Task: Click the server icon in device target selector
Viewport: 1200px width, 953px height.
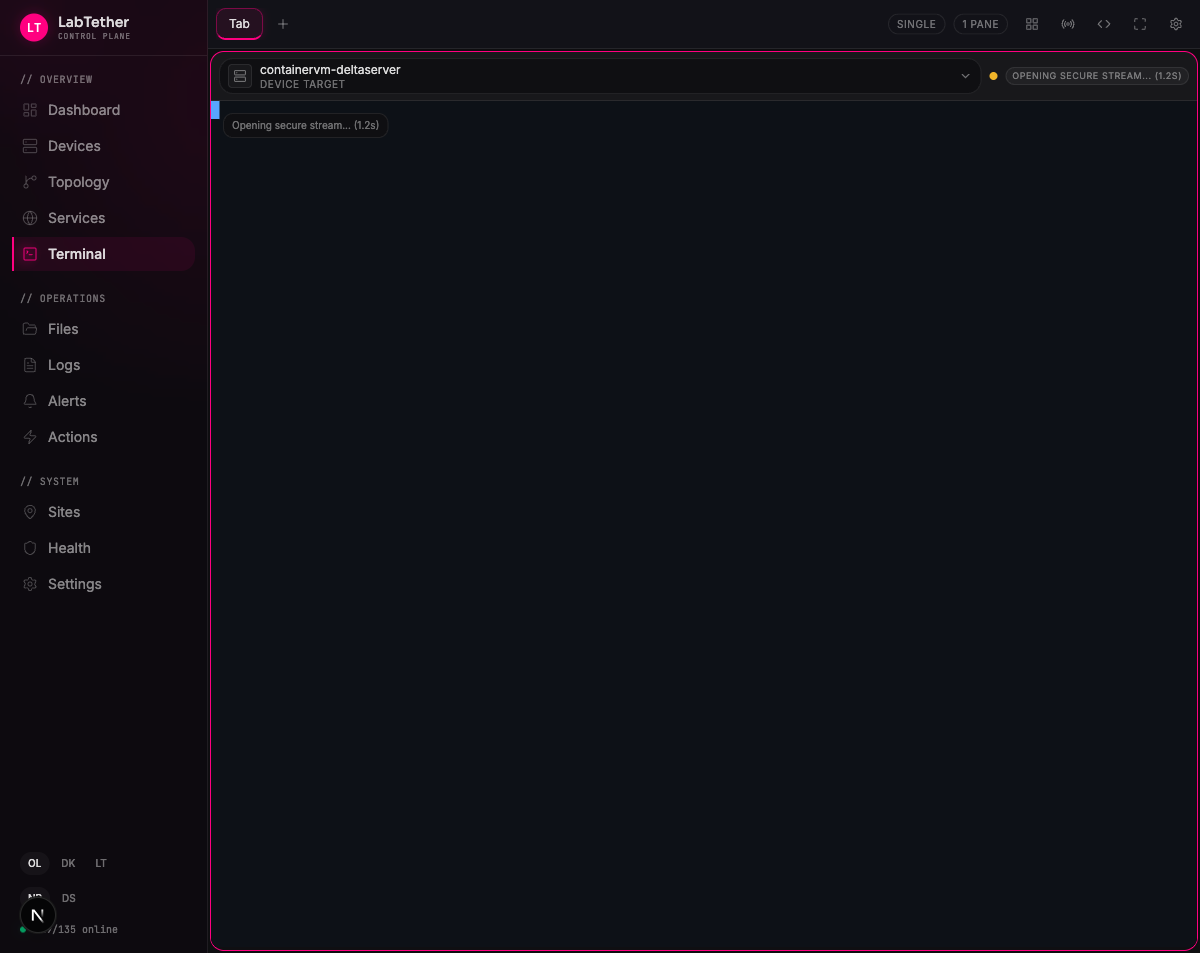Action: coord(240,76)
